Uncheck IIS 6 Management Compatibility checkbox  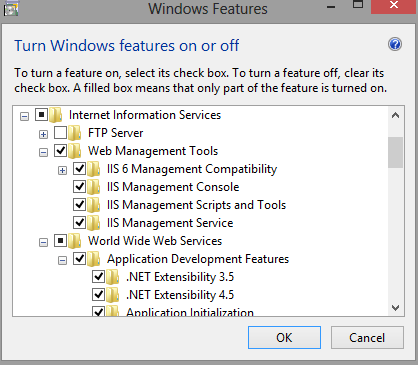pos(79,169)
